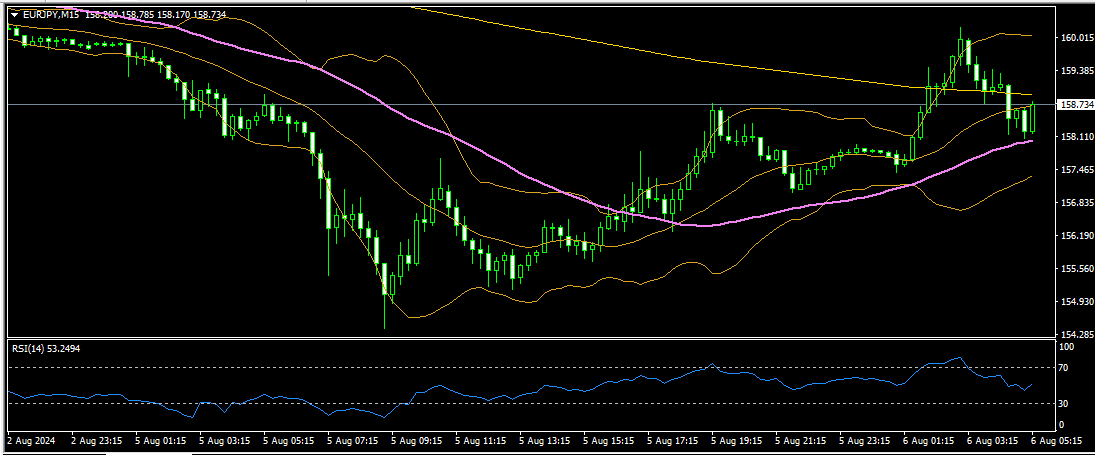The width and height of the screenshot is (1095, 455).
Task: Click the 5 Aug 19:15 time label
Action: 737,439
